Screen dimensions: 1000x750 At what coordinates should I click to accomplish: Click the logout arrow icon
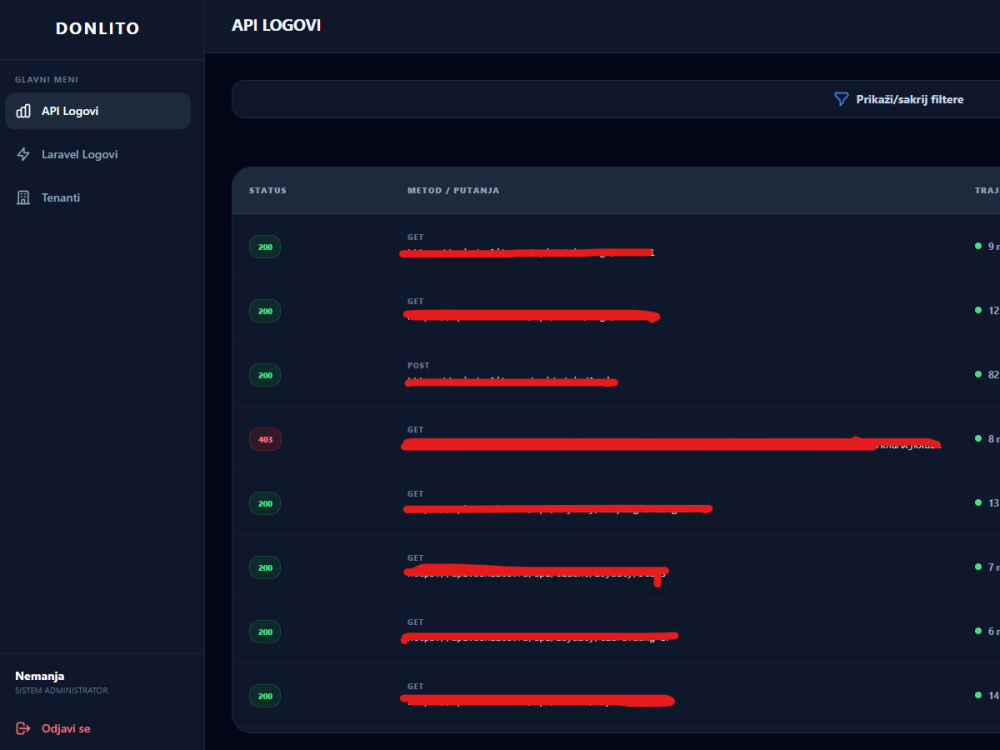coord(23,728)
